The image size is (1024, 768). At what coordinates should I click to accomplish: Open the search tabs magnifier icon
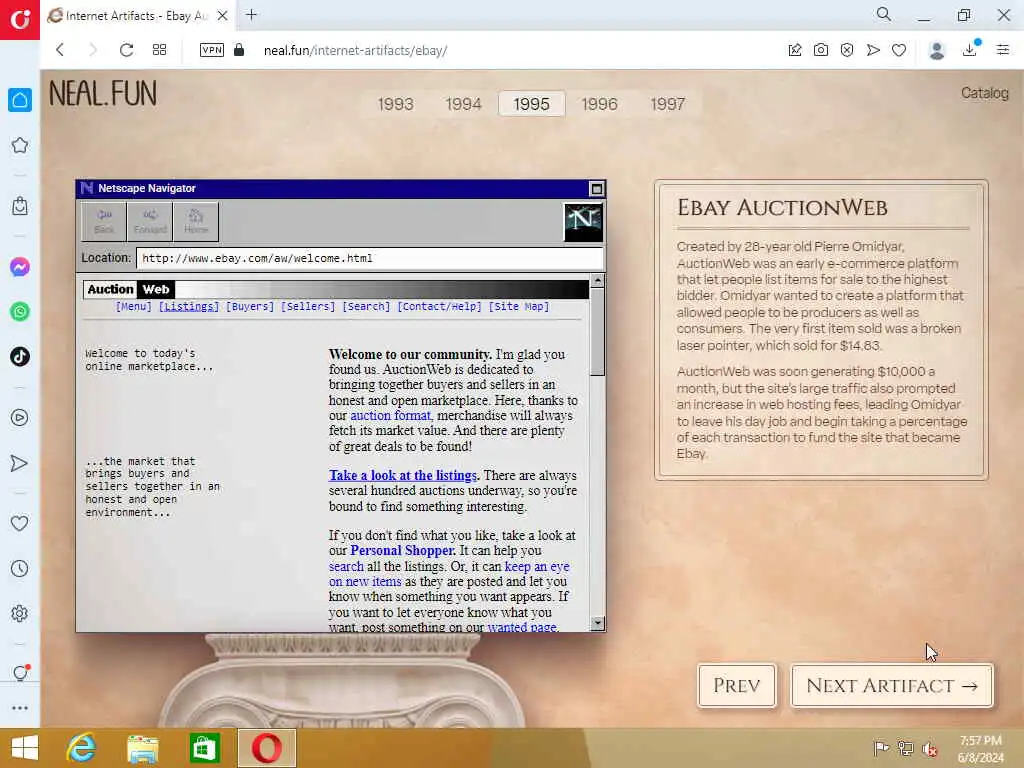pyautogui.click(x=884, y=14)
